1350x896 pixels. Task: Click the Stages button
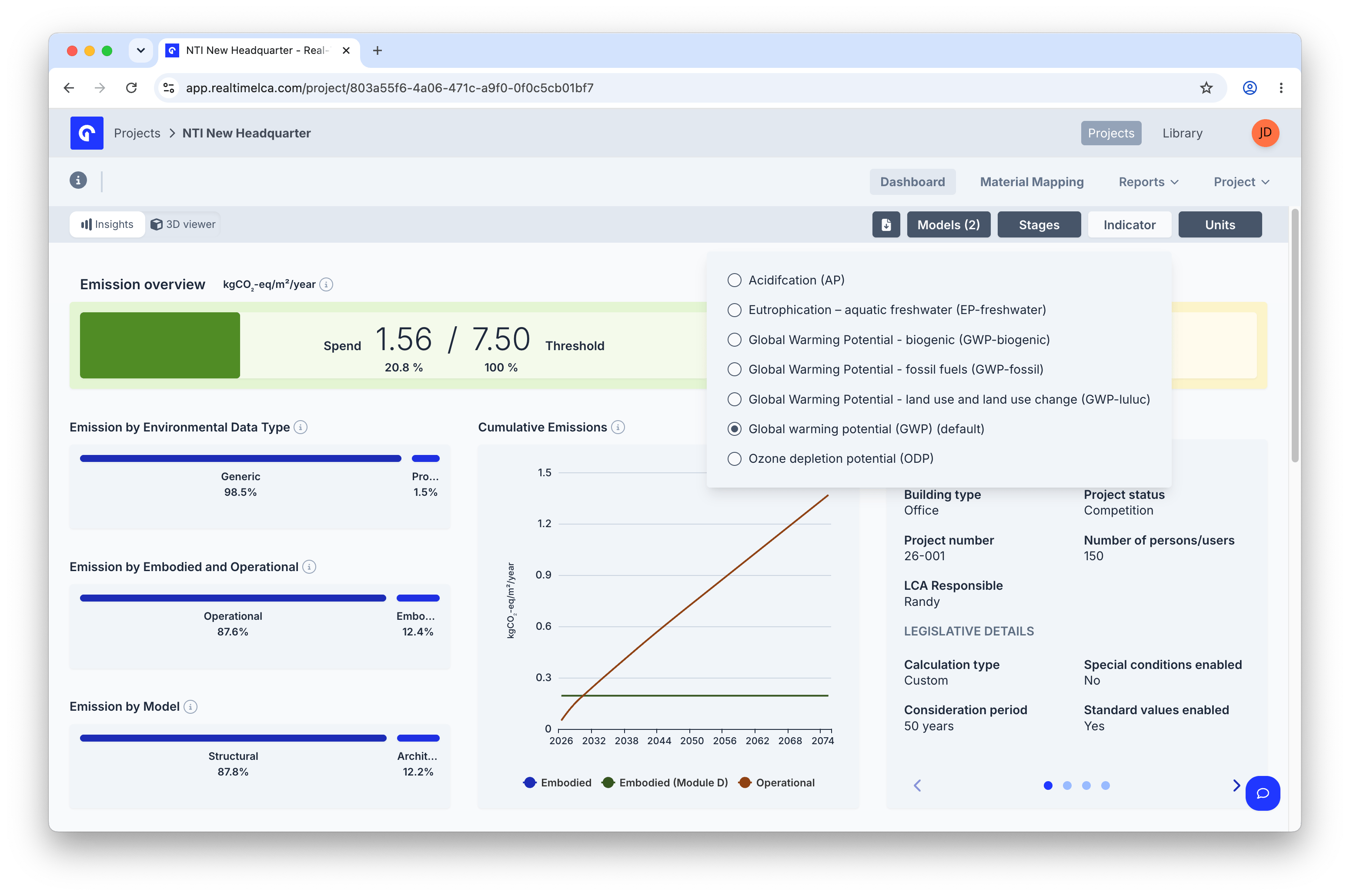(x=1039, y=224)
